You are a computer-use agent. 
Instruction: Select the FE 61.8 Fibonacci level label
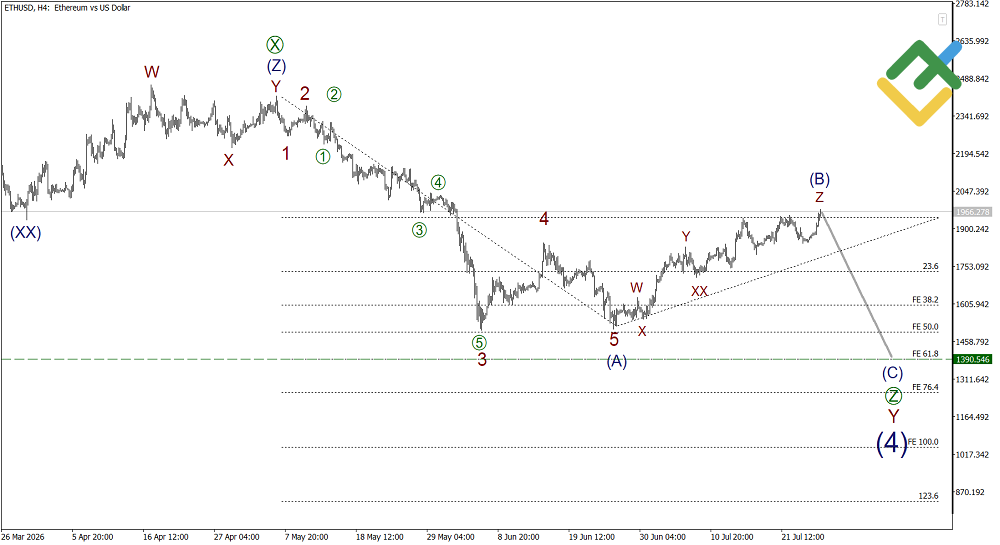tap(925, 354)
